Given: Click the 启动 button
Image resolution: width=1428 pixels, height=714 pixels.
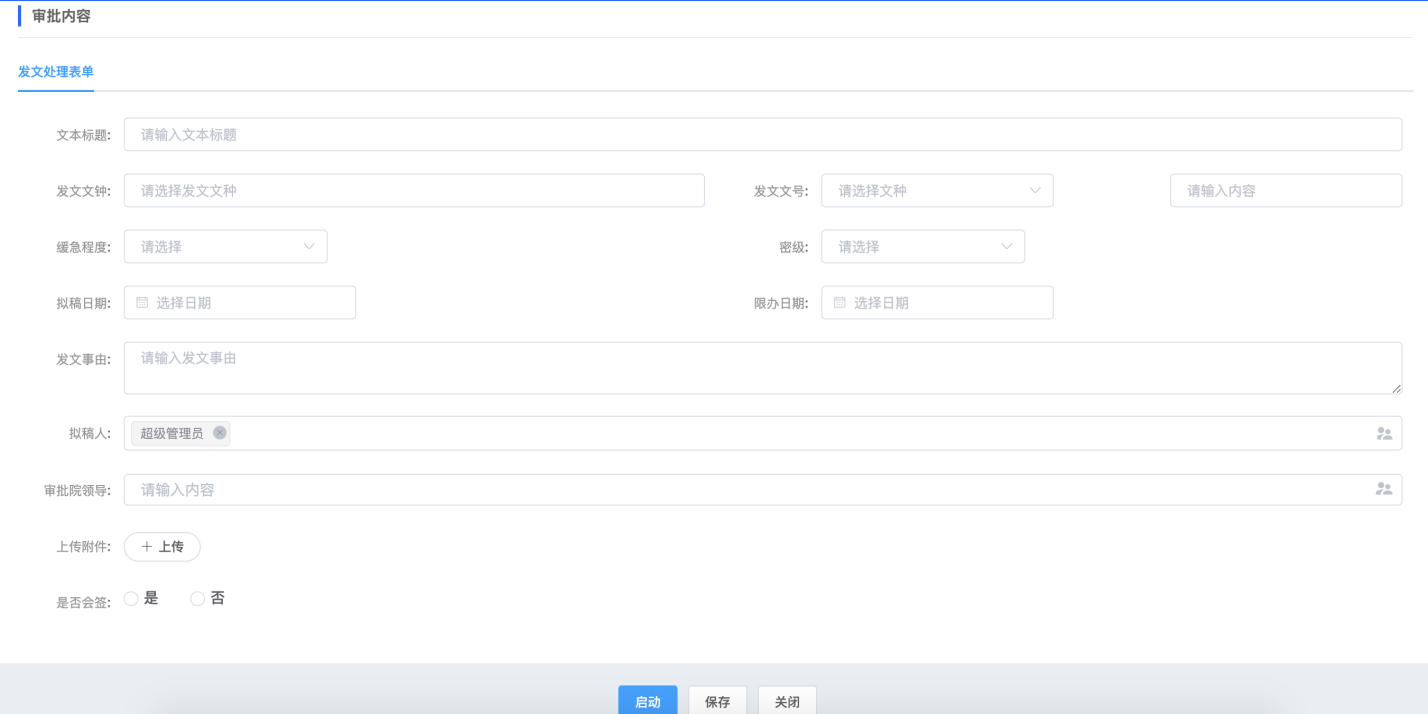Looking at the screenshot, I should pyautogui.click(x=647, y=700).
